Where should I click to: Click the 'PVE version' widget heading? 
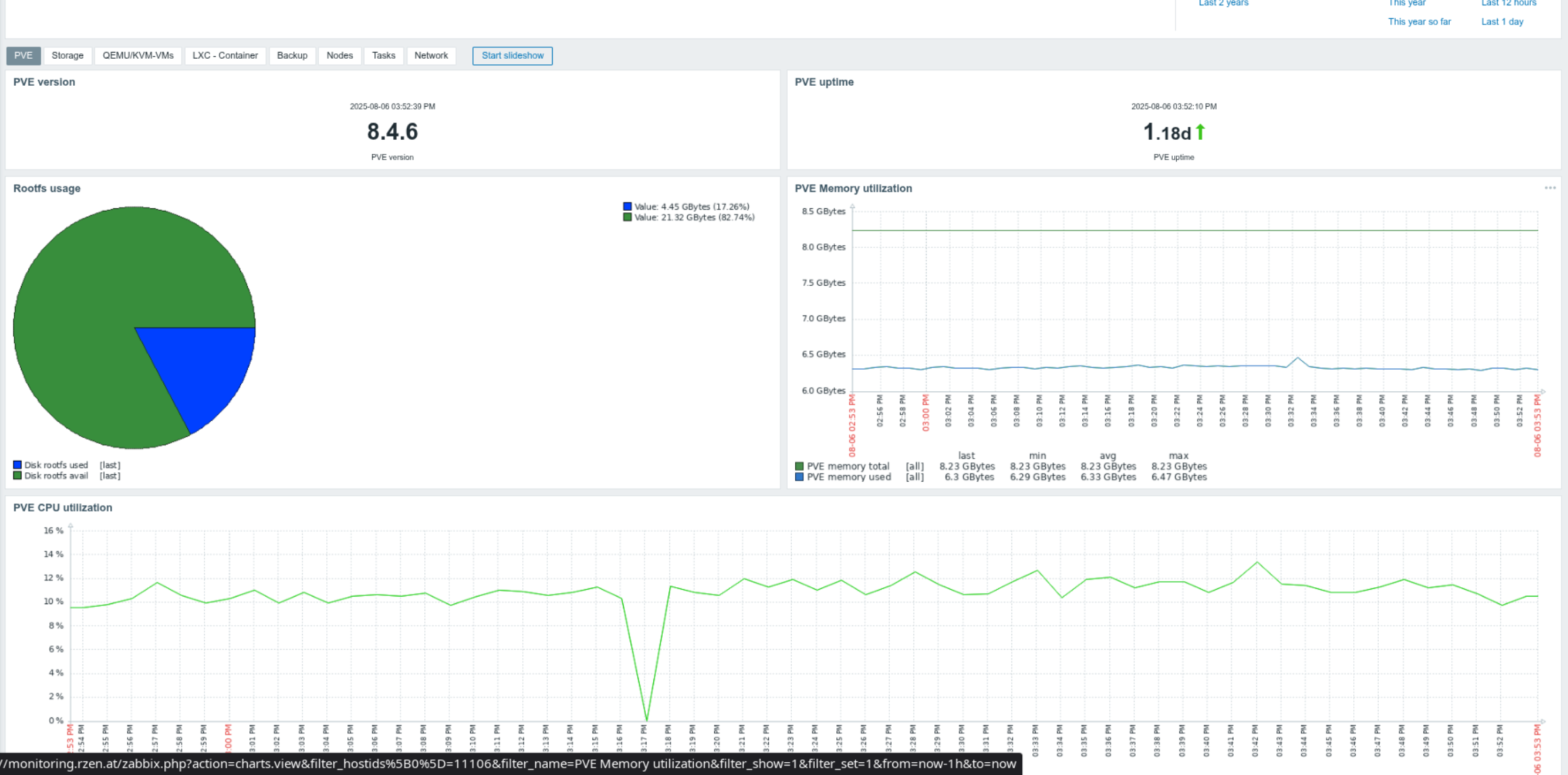(44, 82)
